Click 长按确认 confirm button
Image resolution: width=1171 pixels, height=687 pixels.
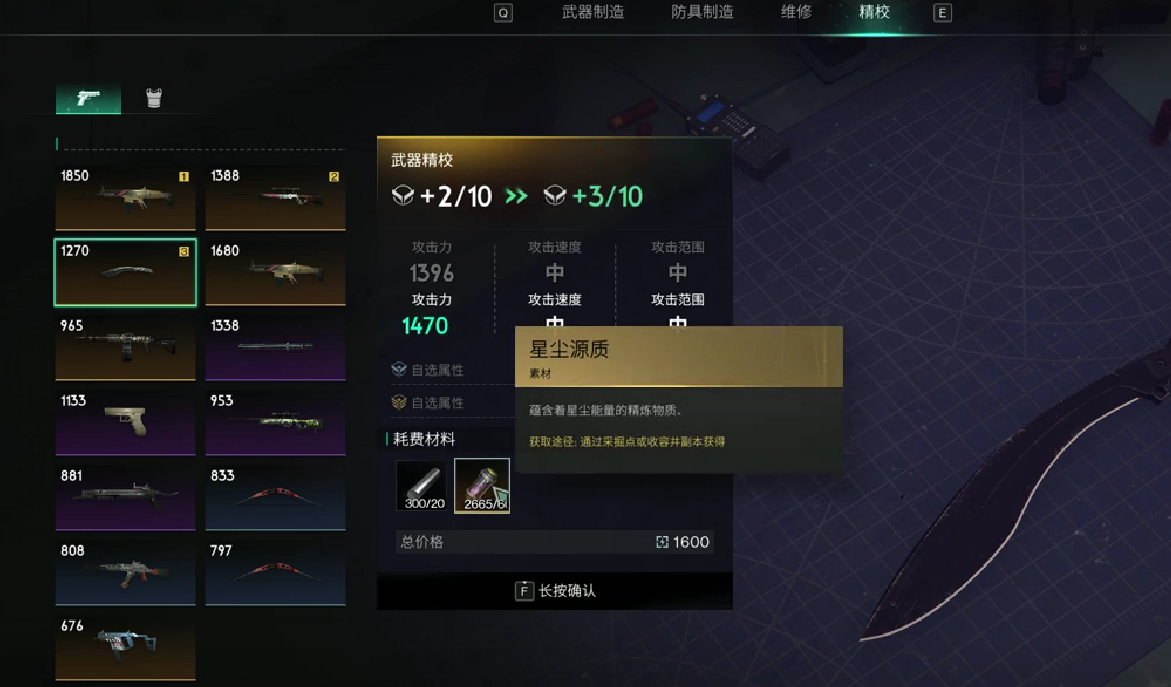click(555, 591)
